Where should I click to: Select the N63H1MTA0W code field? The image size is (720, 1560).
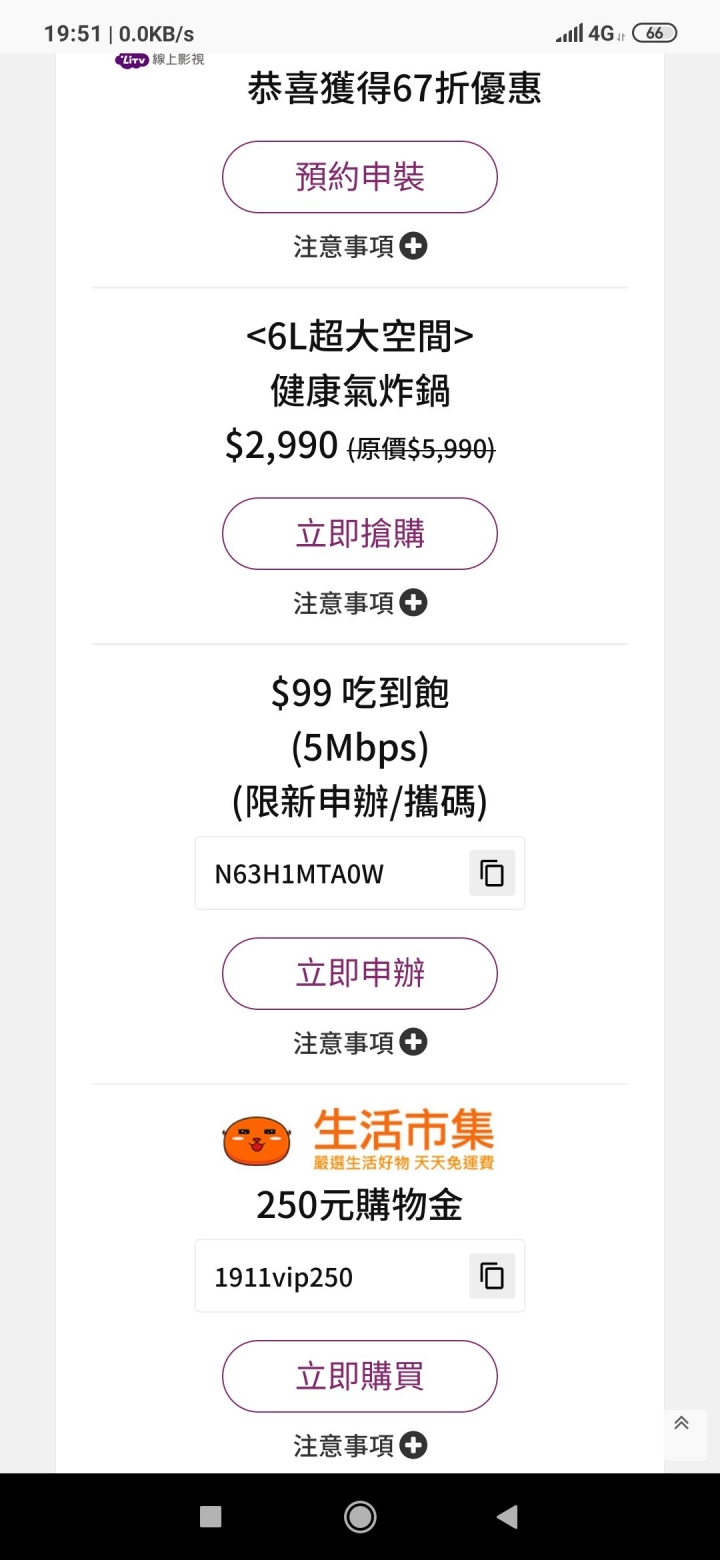point(360,873)
